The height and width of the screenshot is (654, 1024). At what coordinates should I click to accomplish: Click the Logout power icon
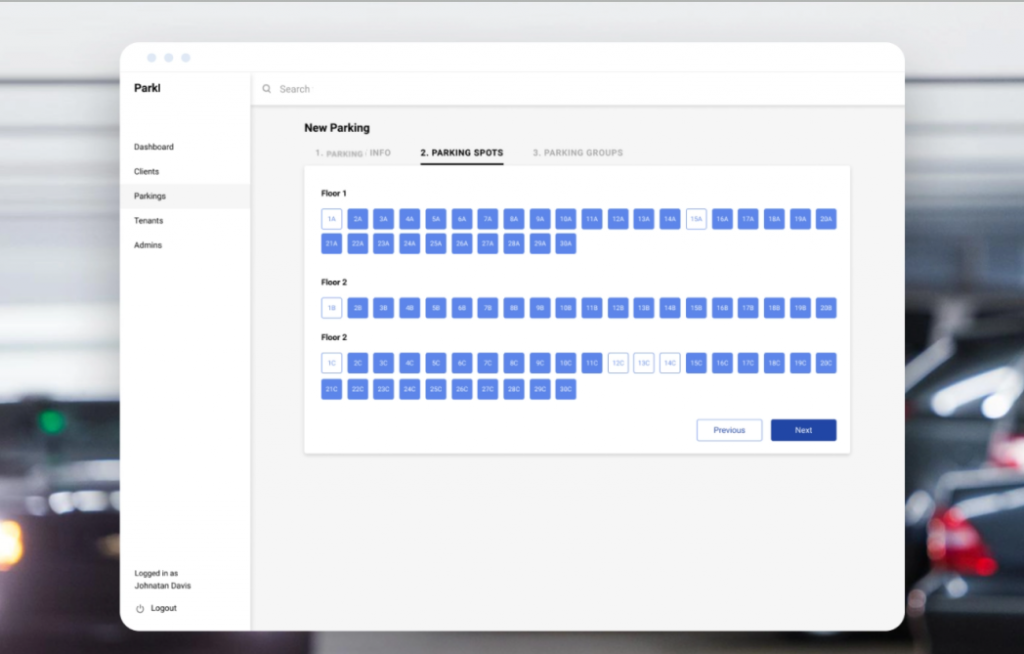140,608
